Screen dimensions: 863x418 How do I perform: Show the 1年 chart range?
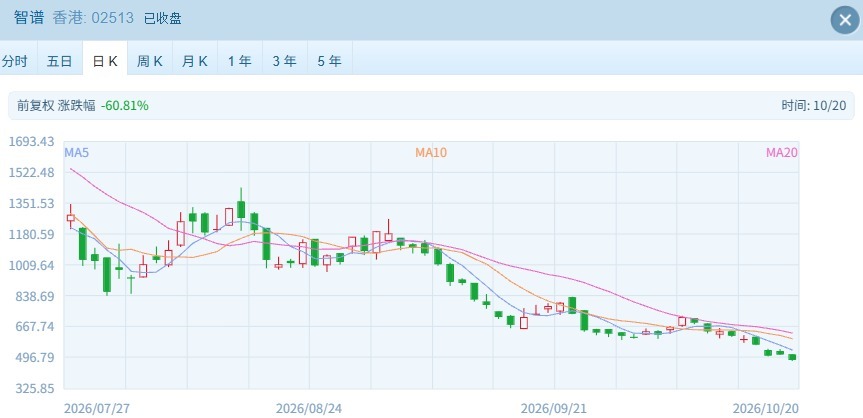240,61
